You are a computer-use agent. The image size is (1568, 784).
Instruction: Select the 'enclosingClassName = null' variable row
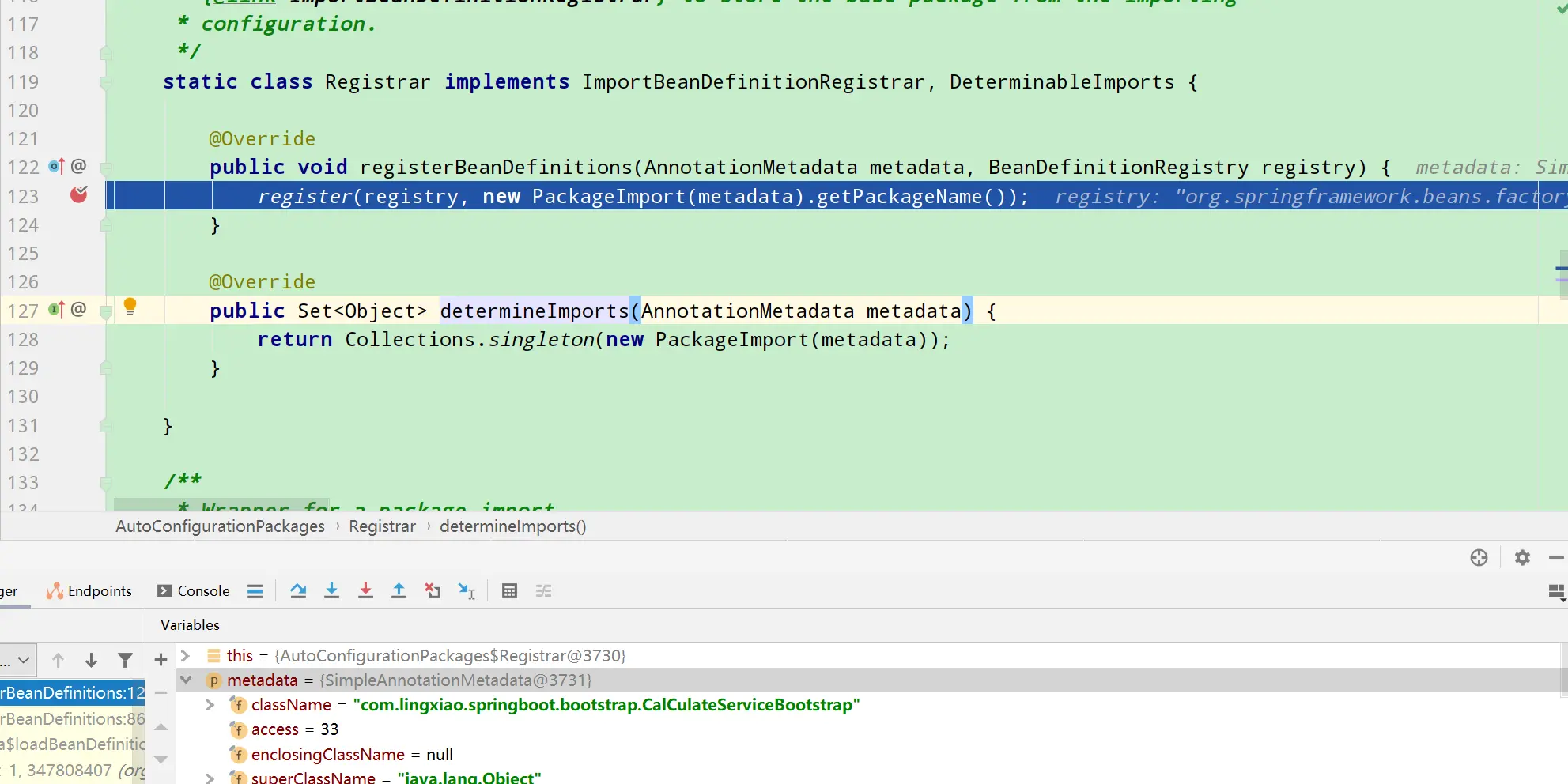pos(868,755)
